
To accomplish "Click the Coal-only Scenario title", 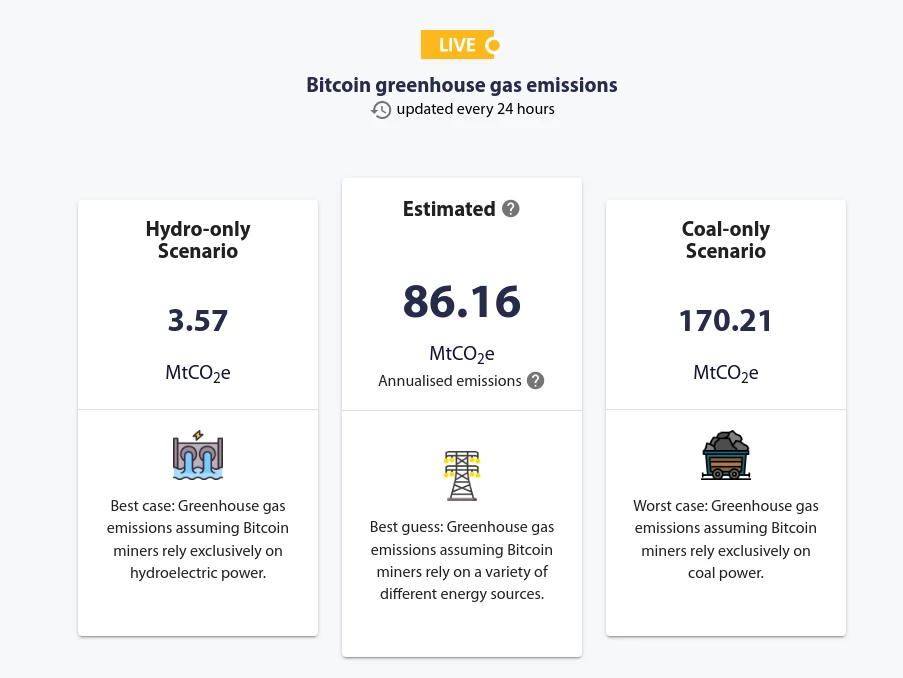I will pyautogui.click(x=725, y=240).
